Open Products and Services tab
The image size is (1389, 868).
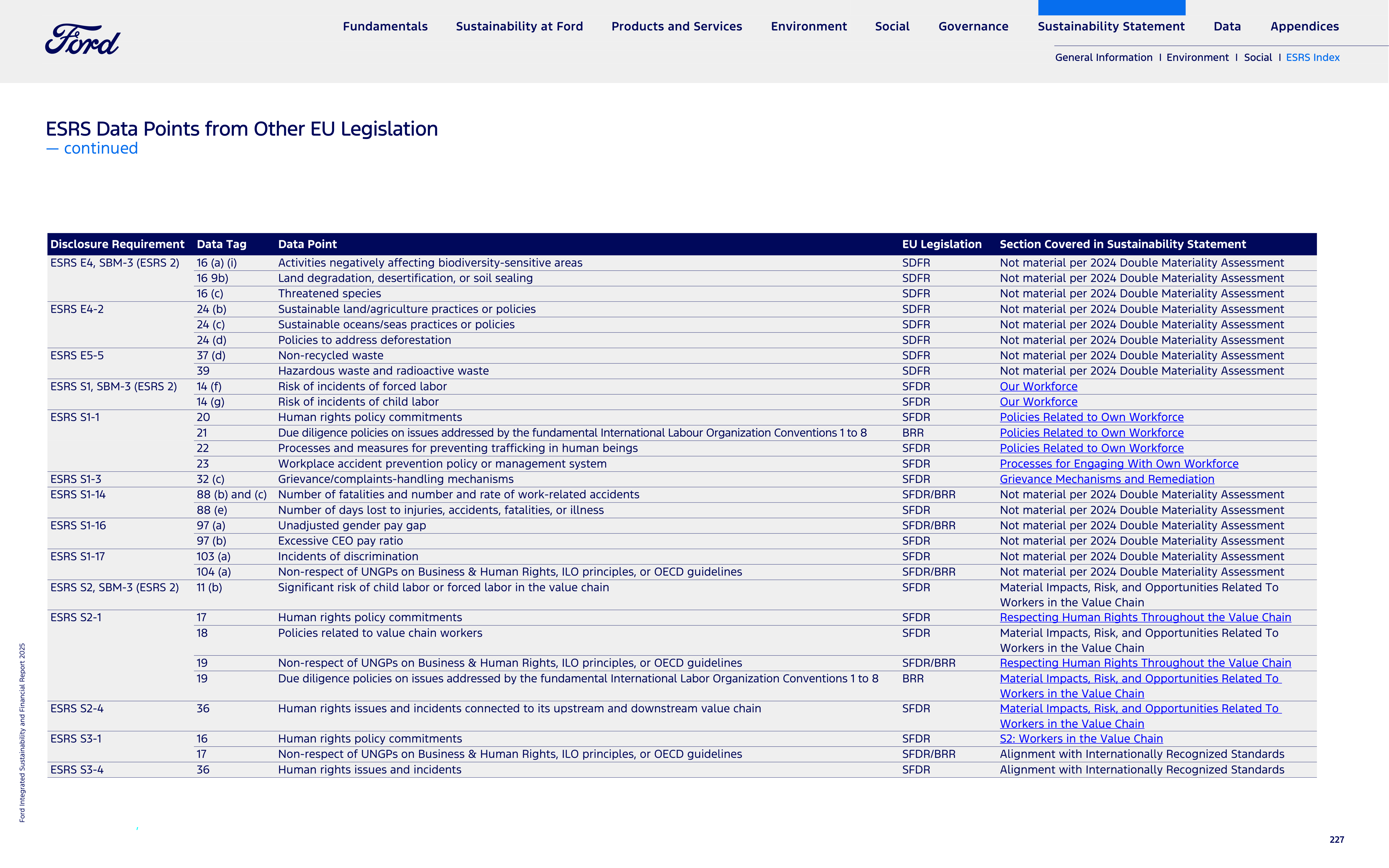point(677,26)
